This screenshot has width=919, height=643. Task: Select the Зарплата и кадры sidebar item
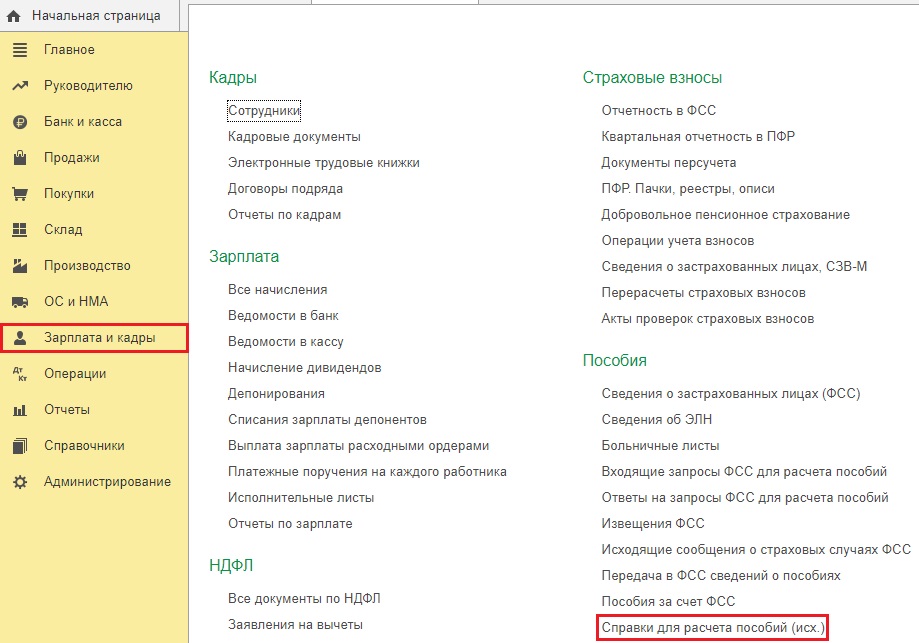click(99, 338)
